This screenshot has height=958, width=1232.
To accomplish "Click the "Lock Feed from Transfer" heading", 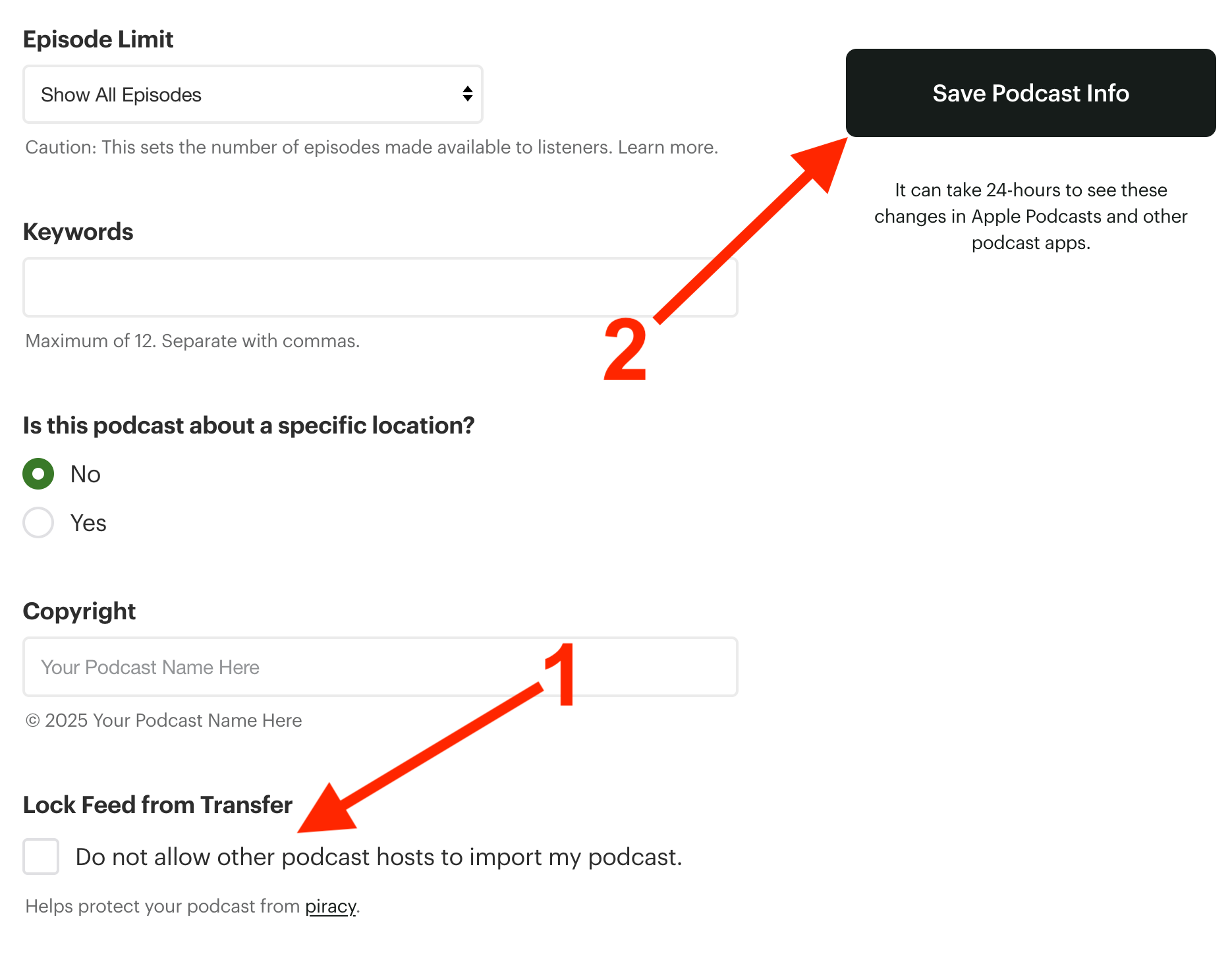I will 157,805.
